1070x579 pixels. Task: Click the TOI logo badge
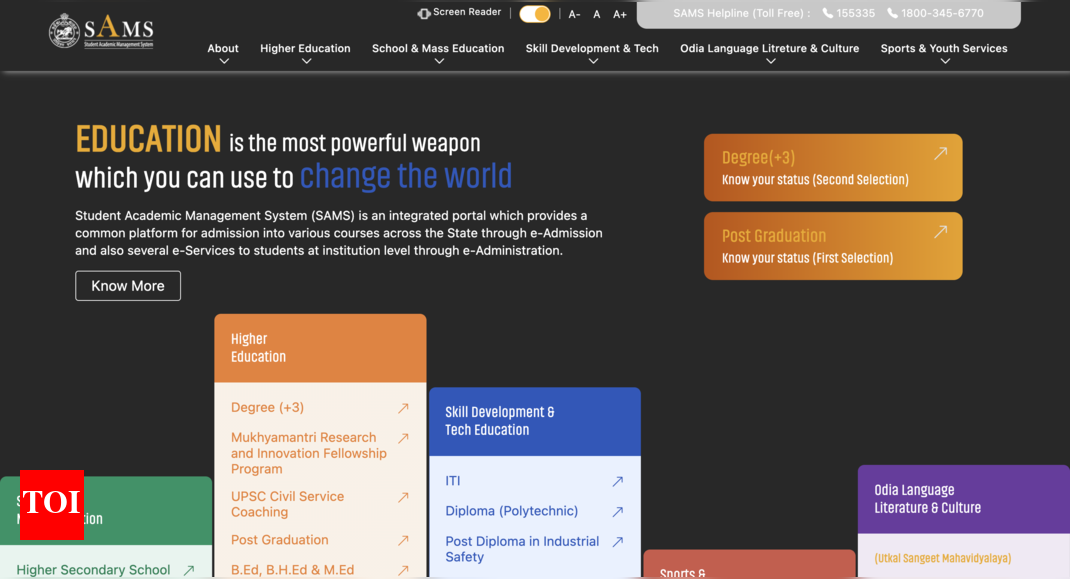click(51, 504)
